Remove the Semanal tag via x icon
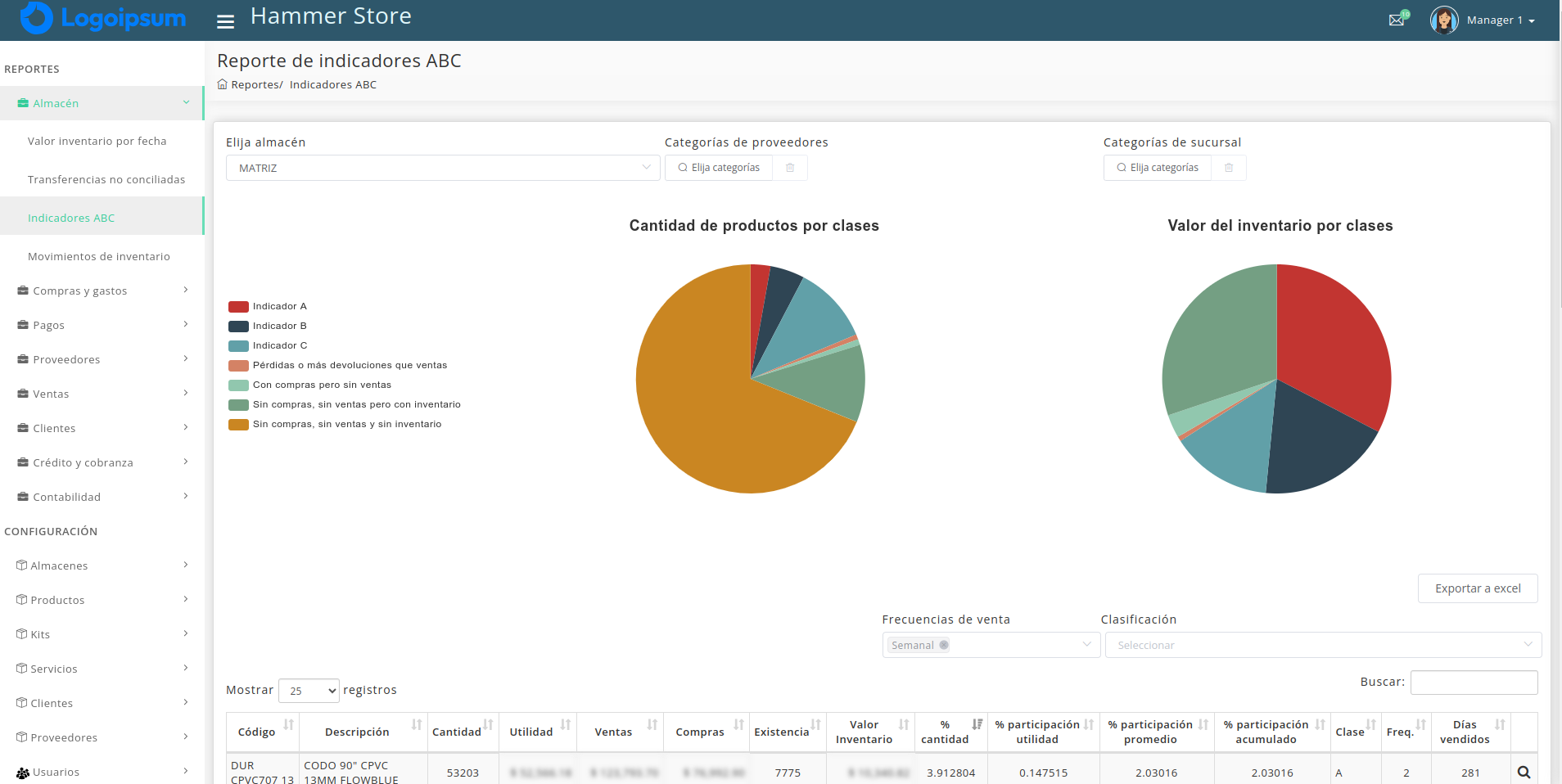This screenshot has height=784, width=1562. [944, 645]
